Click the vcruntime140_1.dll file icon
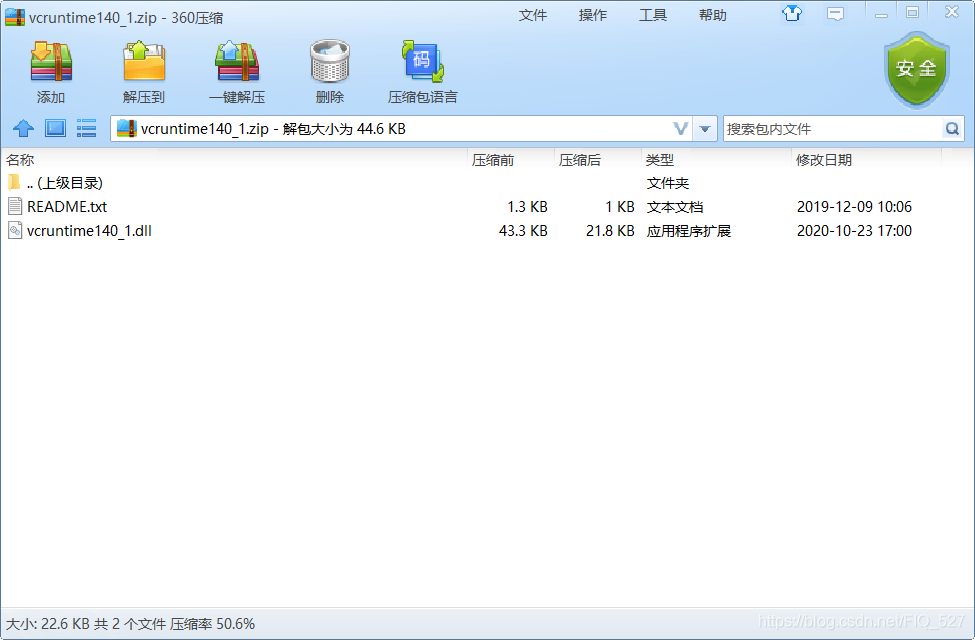Screen dimensions: 975x640 pyautogui.click(x=15, y=231)
